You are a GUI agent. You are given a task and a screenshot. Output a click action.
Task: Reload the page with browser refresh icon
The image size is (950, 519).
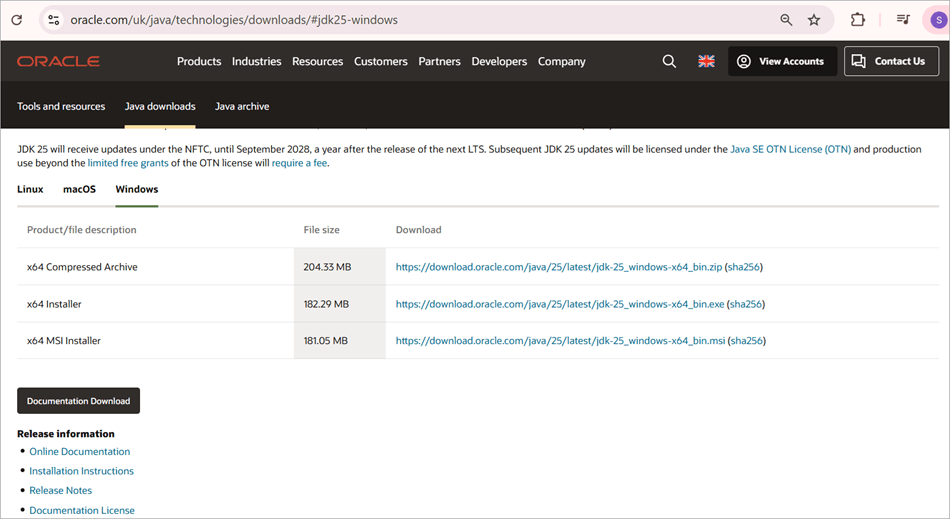click(x=16, y=20)
